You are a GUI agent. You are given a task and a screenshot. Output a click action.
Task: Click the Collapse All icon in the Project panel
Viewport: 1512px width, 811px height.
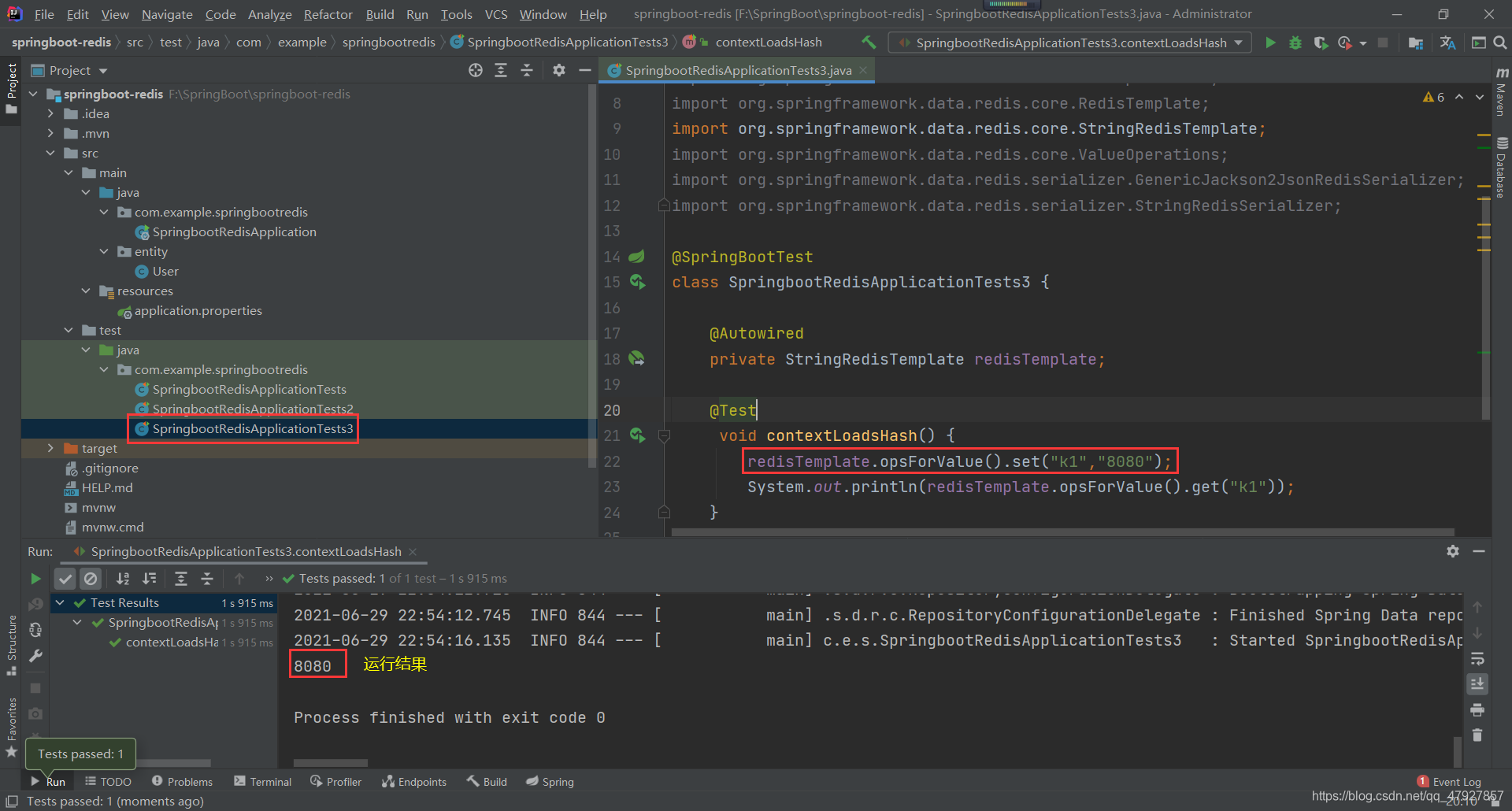coord(527,70)
